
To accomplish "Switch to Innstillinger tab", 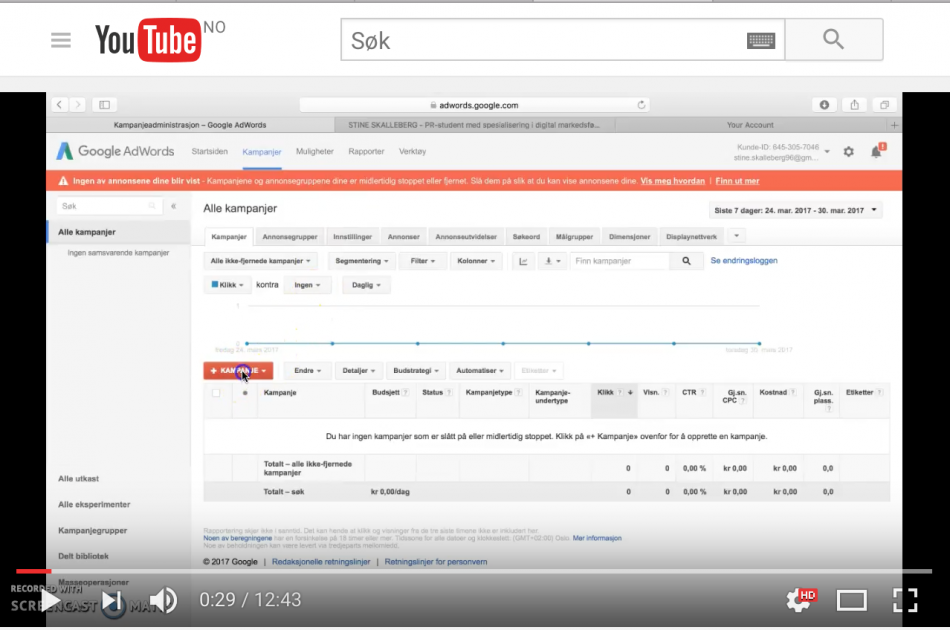I will (x=352, y=237).
